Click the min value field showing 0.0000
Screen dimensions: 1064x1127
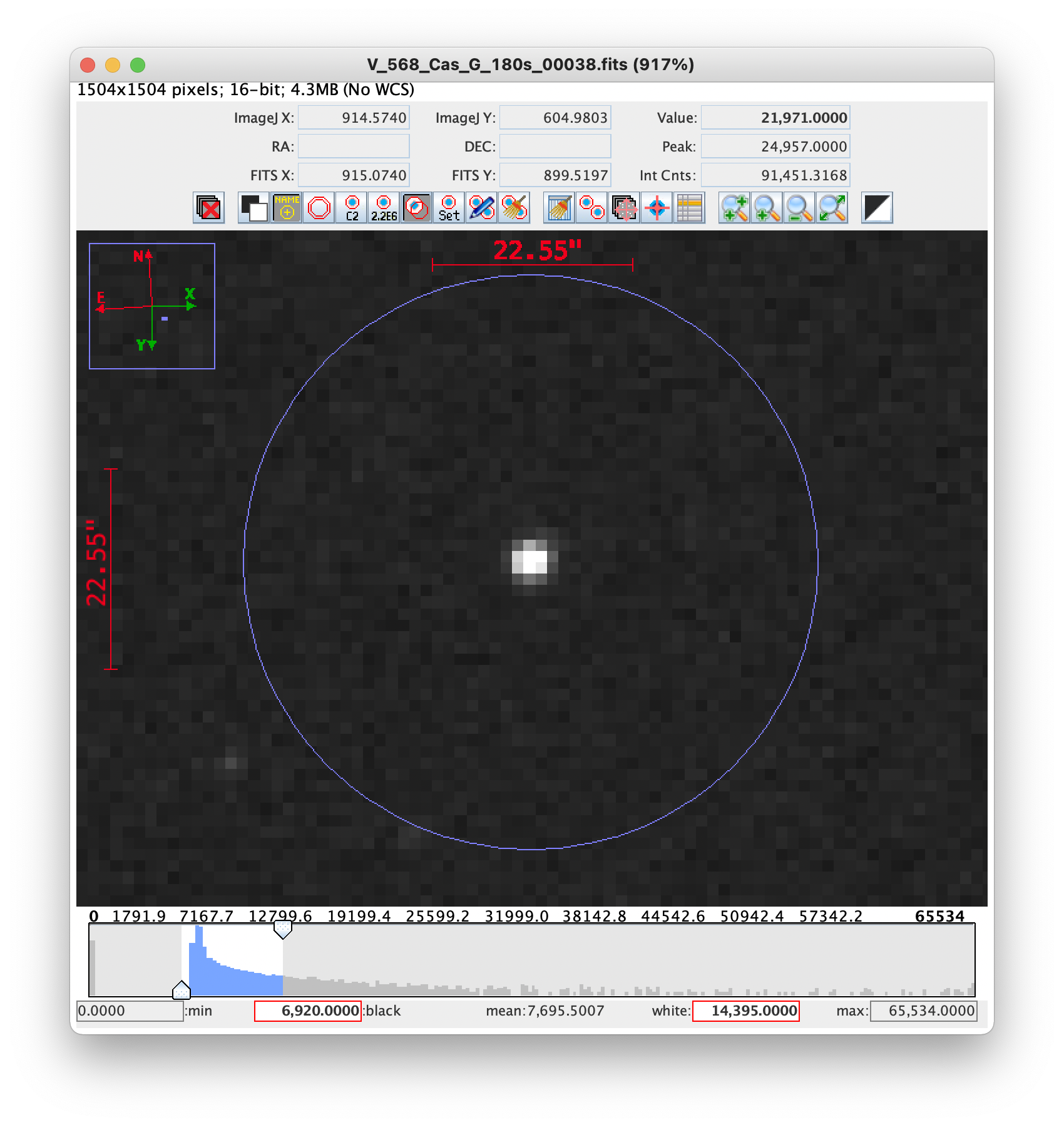130,1011
